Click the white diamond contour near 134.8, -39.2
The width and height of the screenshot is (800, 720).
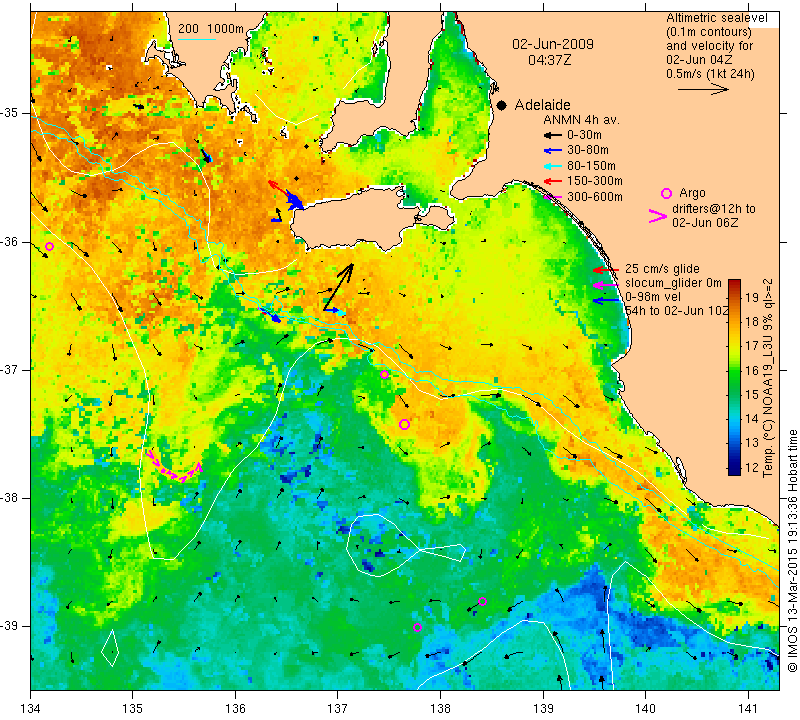(110, 648)
